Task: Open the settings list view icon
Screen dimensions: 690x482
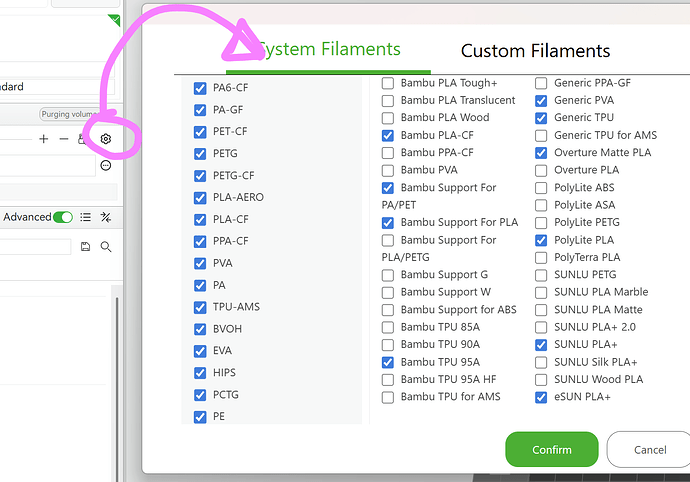Action: 85,217
